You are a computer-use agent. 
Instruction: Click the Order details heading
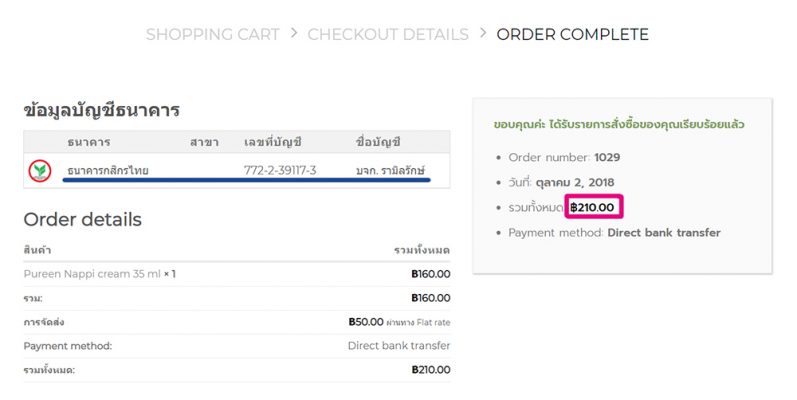(x=82, y=219)
